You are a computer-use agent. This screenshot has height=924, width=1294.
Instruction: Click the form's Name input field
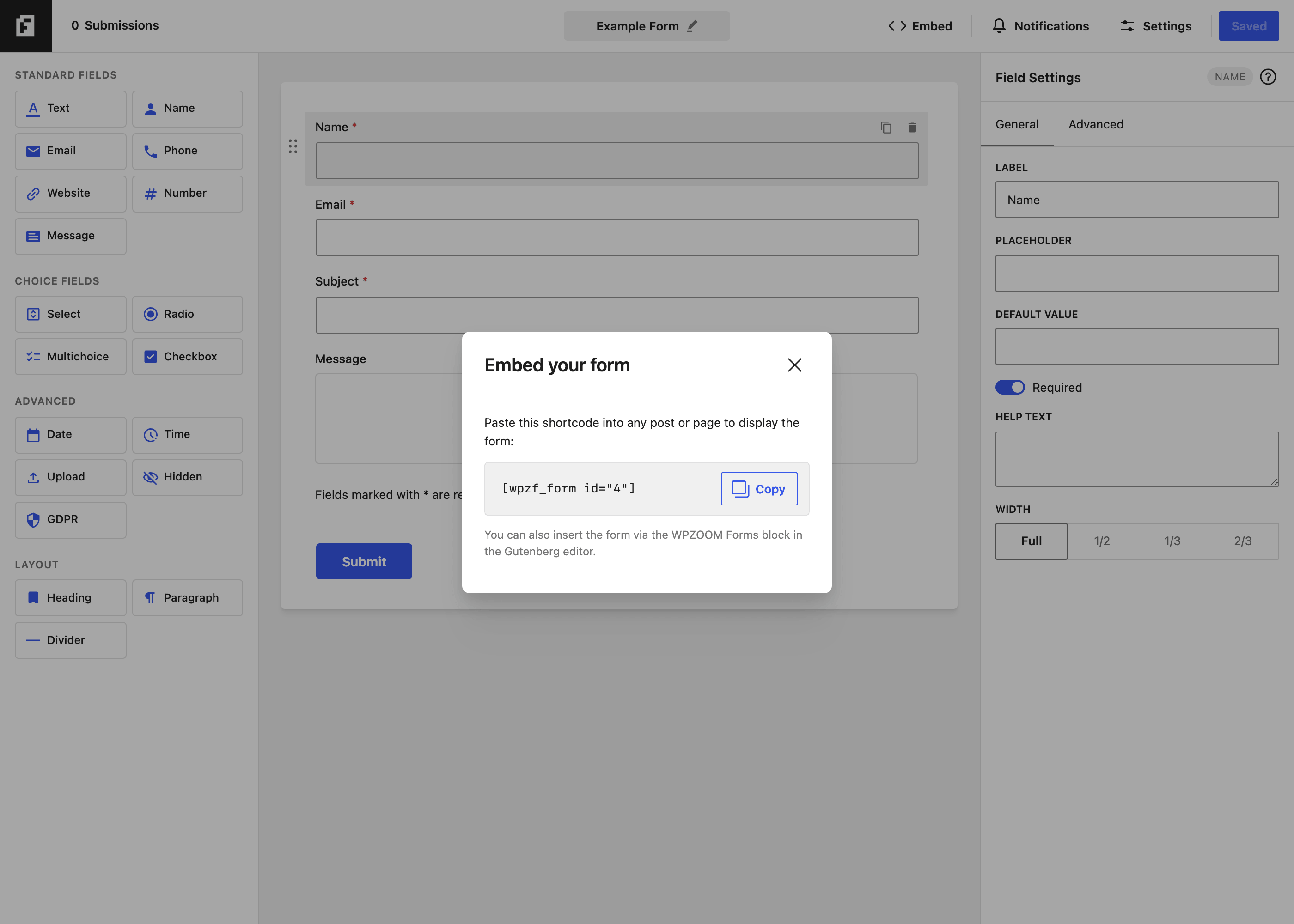click(x=617, y=160)
